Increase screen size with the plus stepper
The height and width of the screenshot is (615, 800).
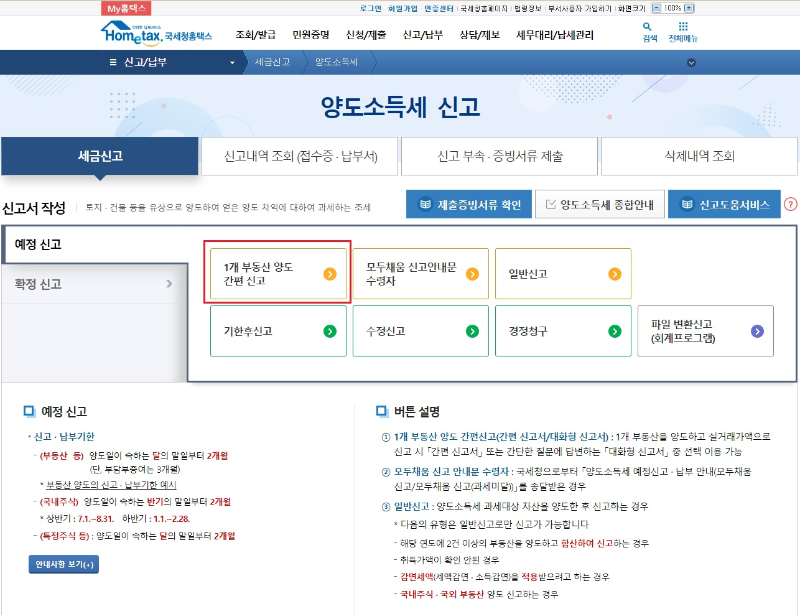(687, 8)
